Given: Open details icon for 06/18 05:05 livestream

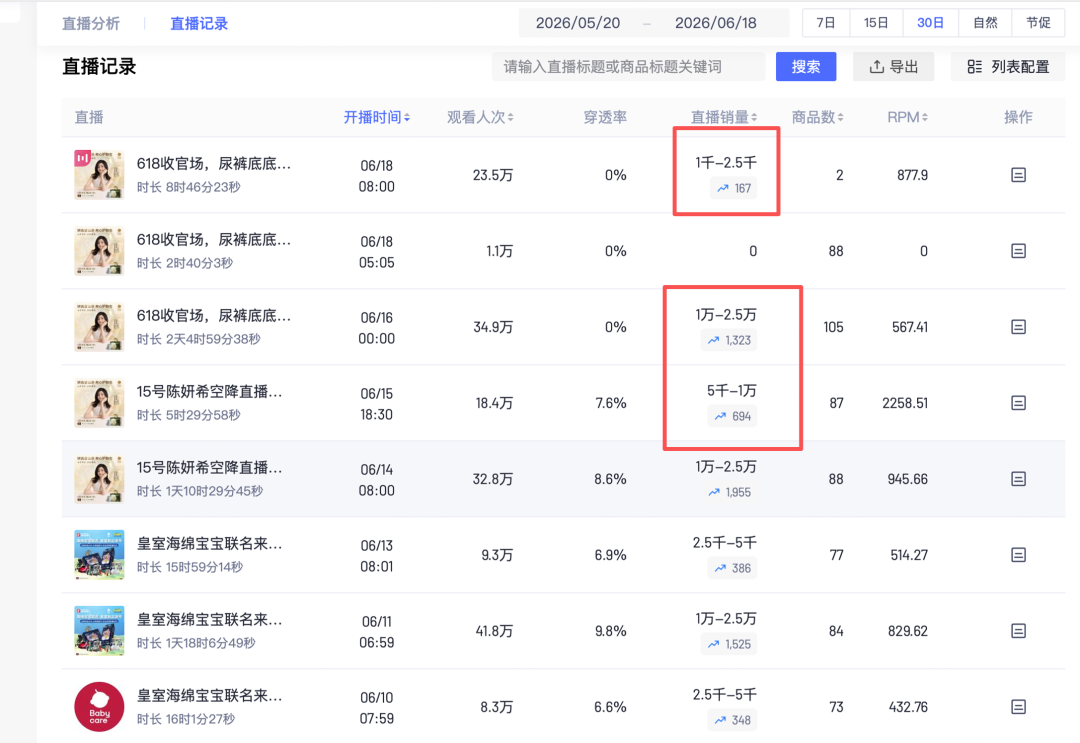Looking at the screenshot, I should [x=1018, y=251].
